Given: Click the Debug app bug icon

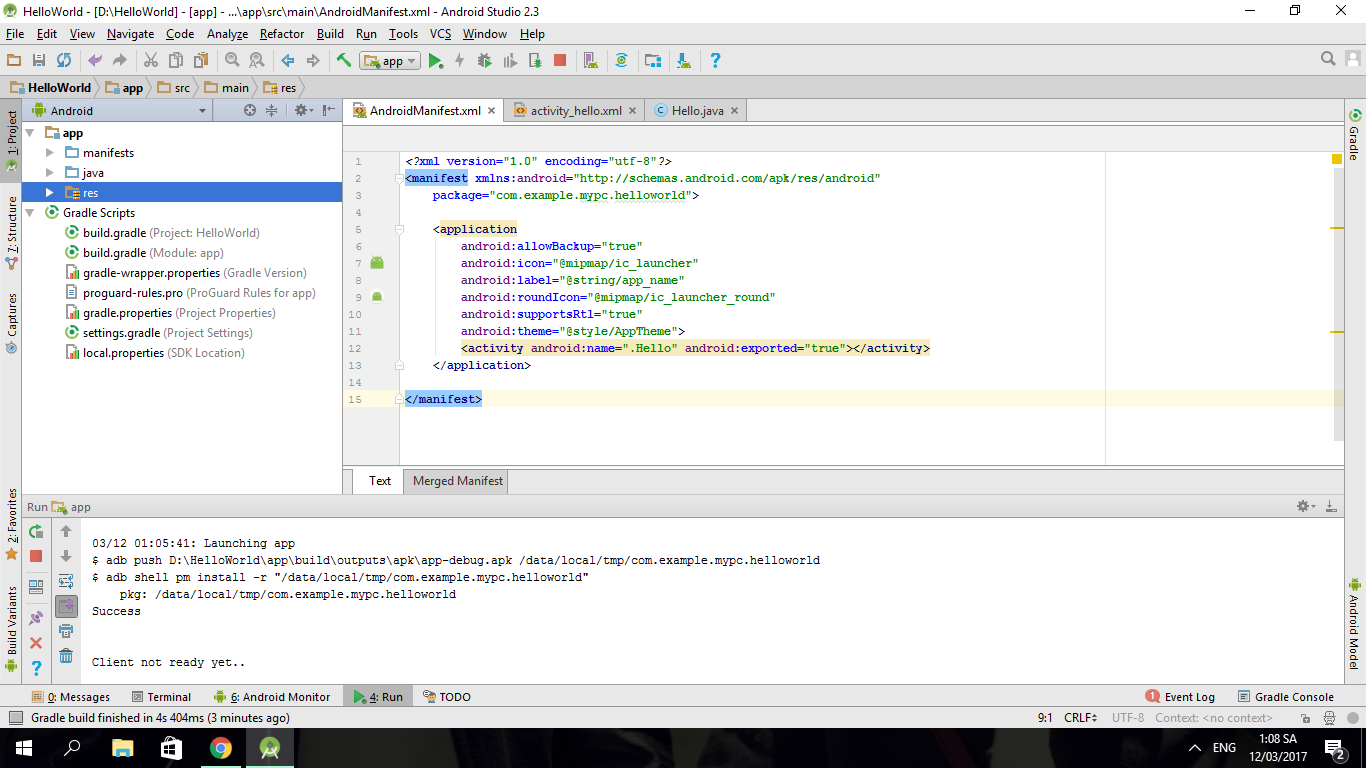Looking at the screenshot, I should (484, 61).
